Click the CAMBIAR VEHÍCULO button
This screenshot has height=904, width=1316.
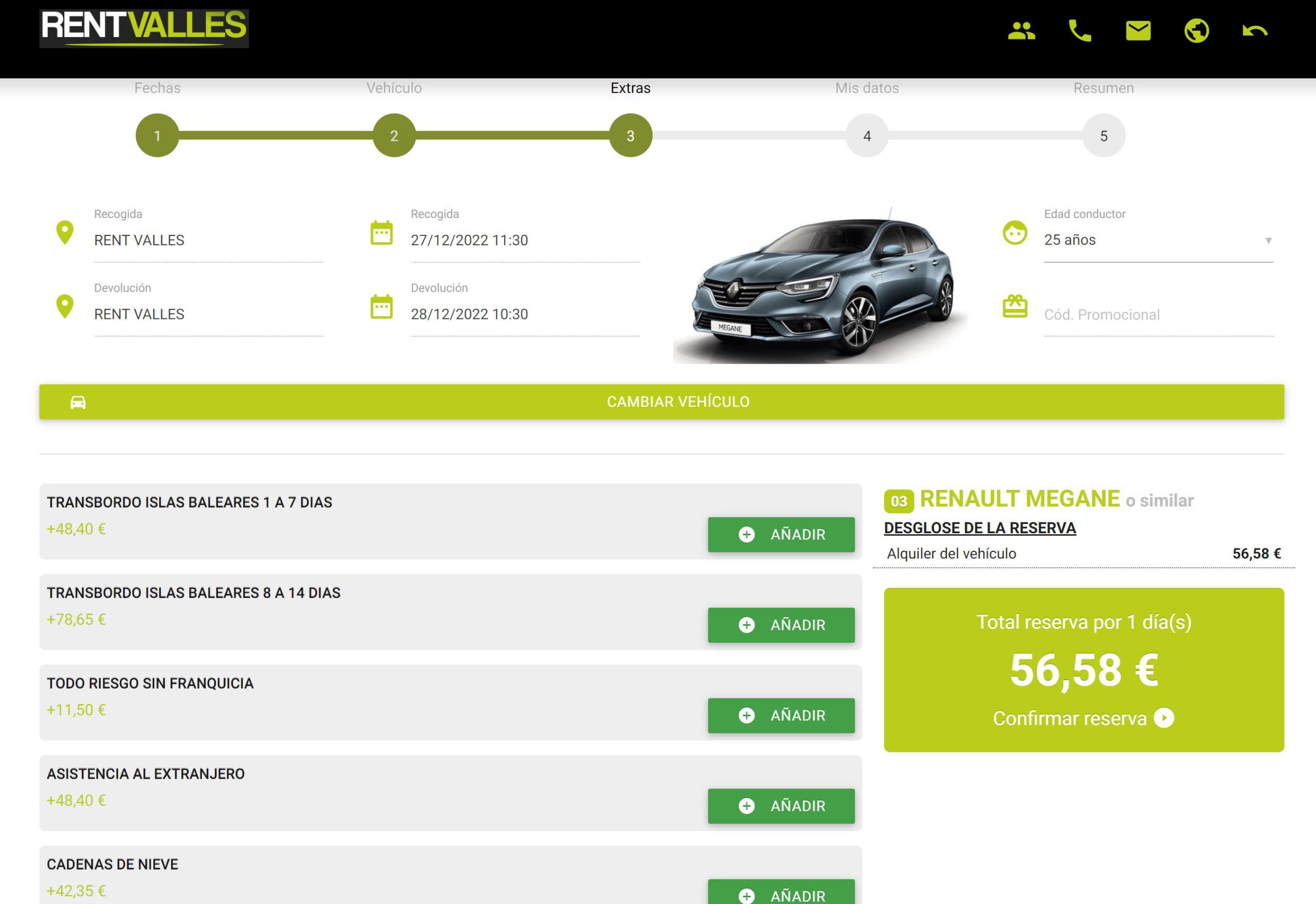pos(662,402)
